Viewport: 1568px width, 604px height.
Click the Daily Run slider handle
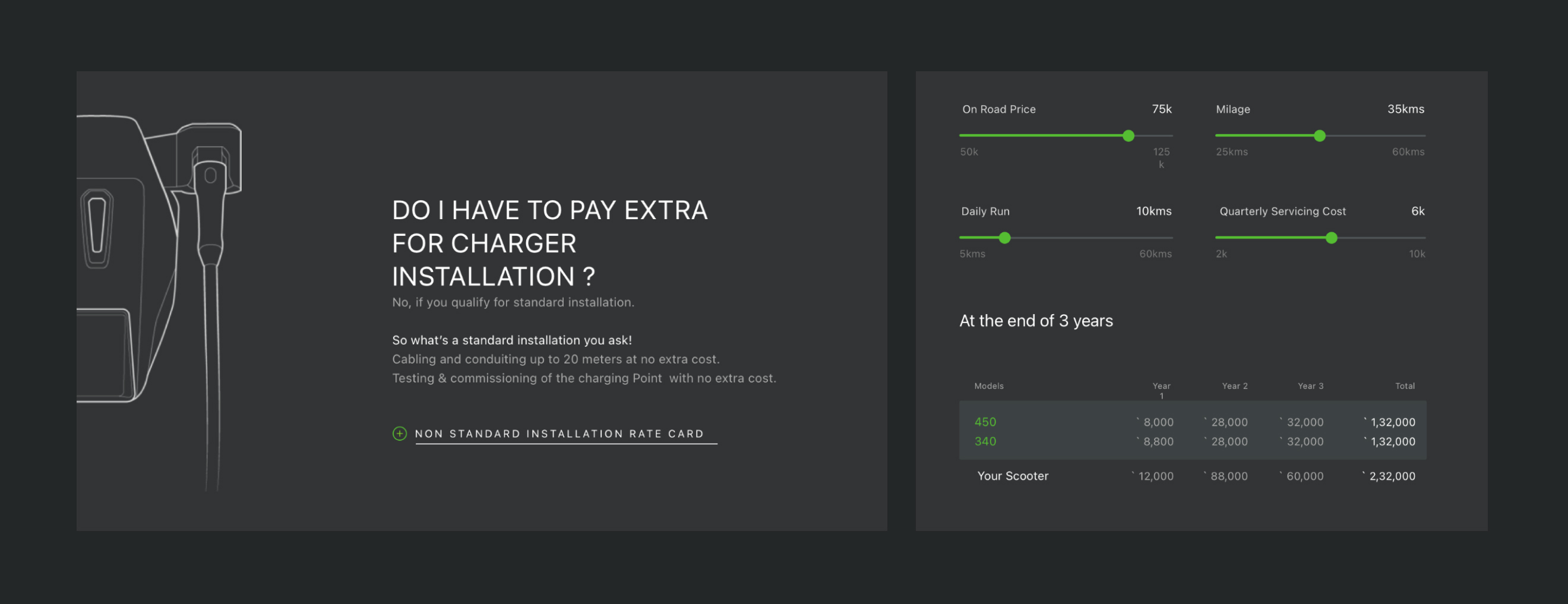pyautogui.click(x=1004, y=238)
